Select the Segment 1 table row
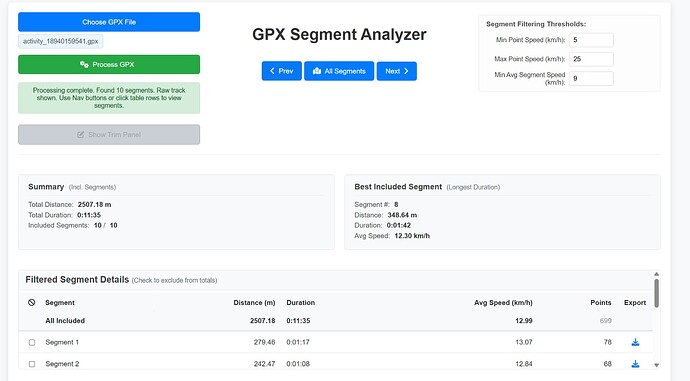 tap(335, 342)
